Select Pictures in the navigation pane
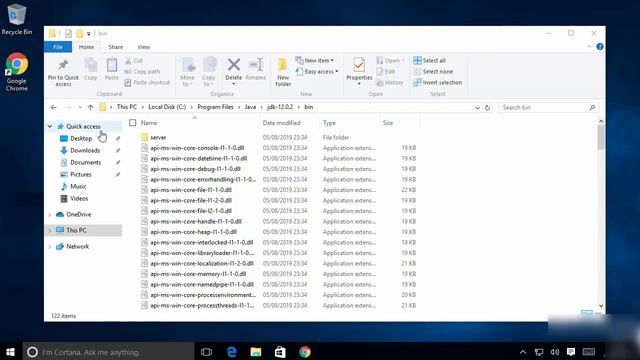 (81, 174)
